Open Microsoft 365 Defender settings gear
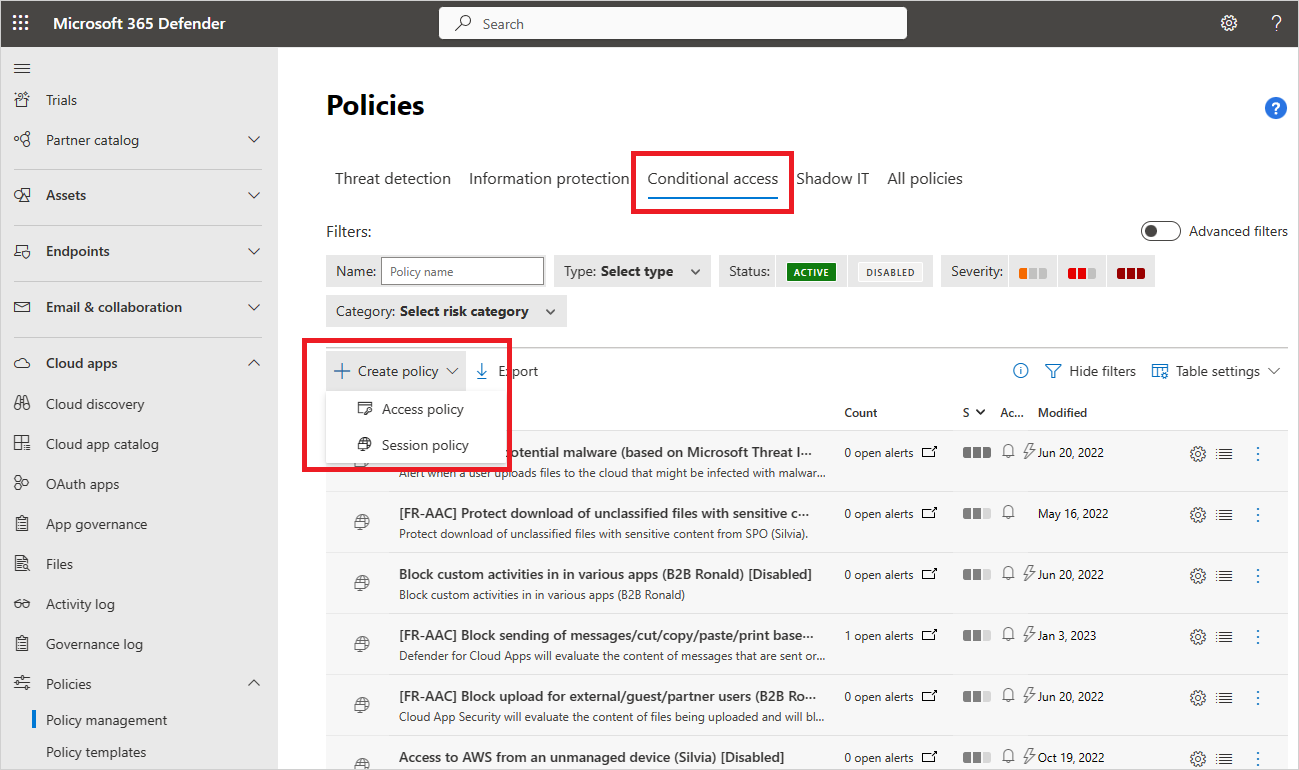 tap(1228, 22)
